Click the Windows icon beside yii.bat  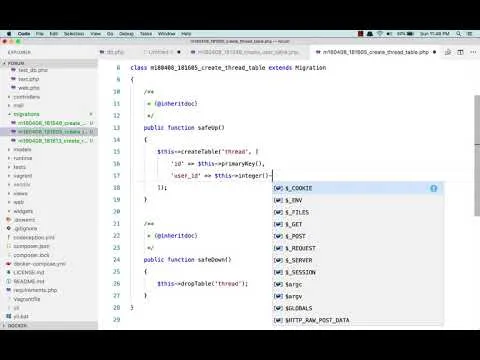(x=9, y=316)
